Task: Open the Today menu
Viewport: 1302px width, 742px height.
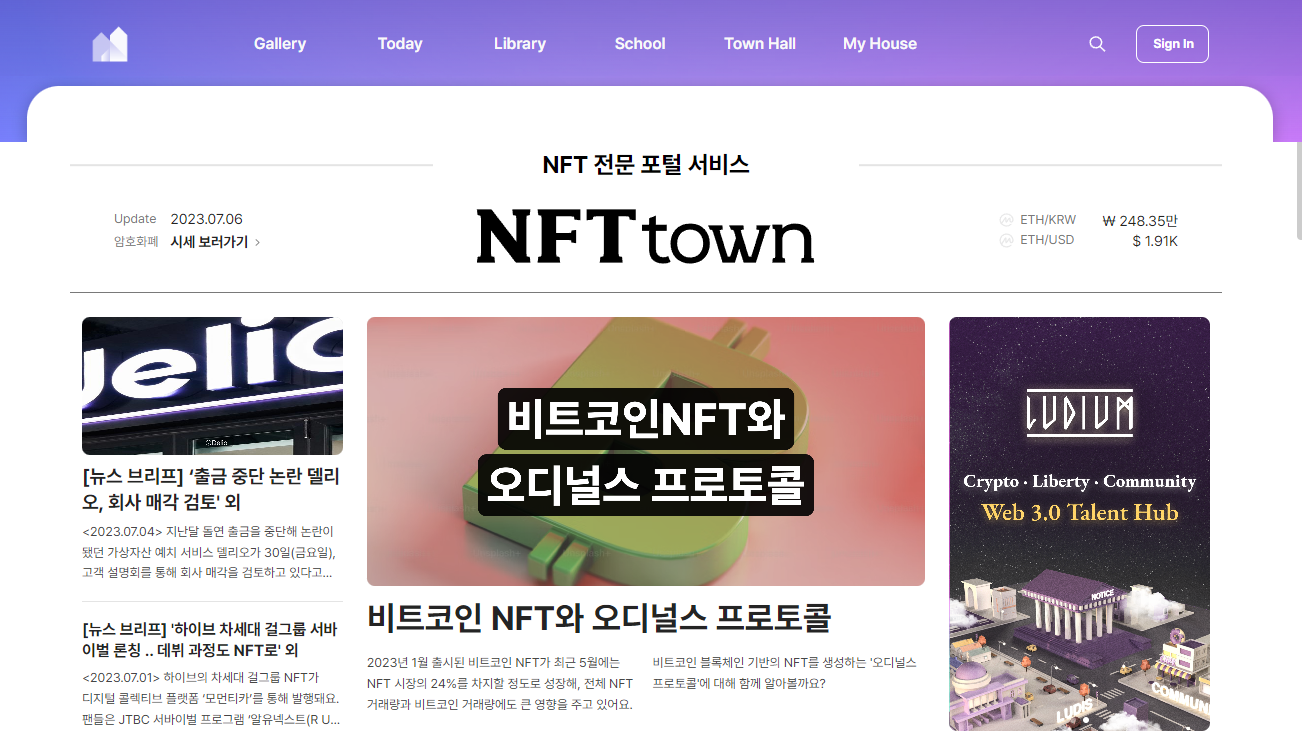Action: (400, 44)
